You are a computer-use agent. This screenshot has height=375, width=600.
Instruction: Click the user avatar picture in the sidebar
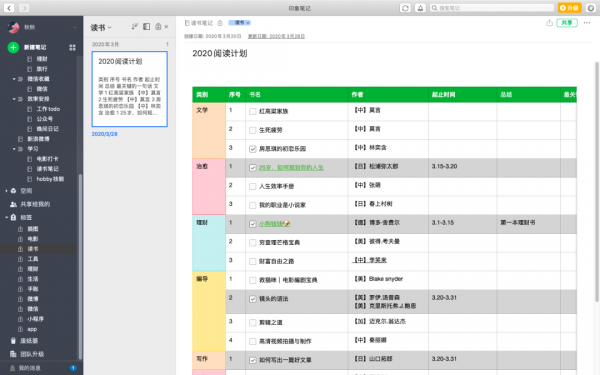pyautogui.click(x=13, y=27)
